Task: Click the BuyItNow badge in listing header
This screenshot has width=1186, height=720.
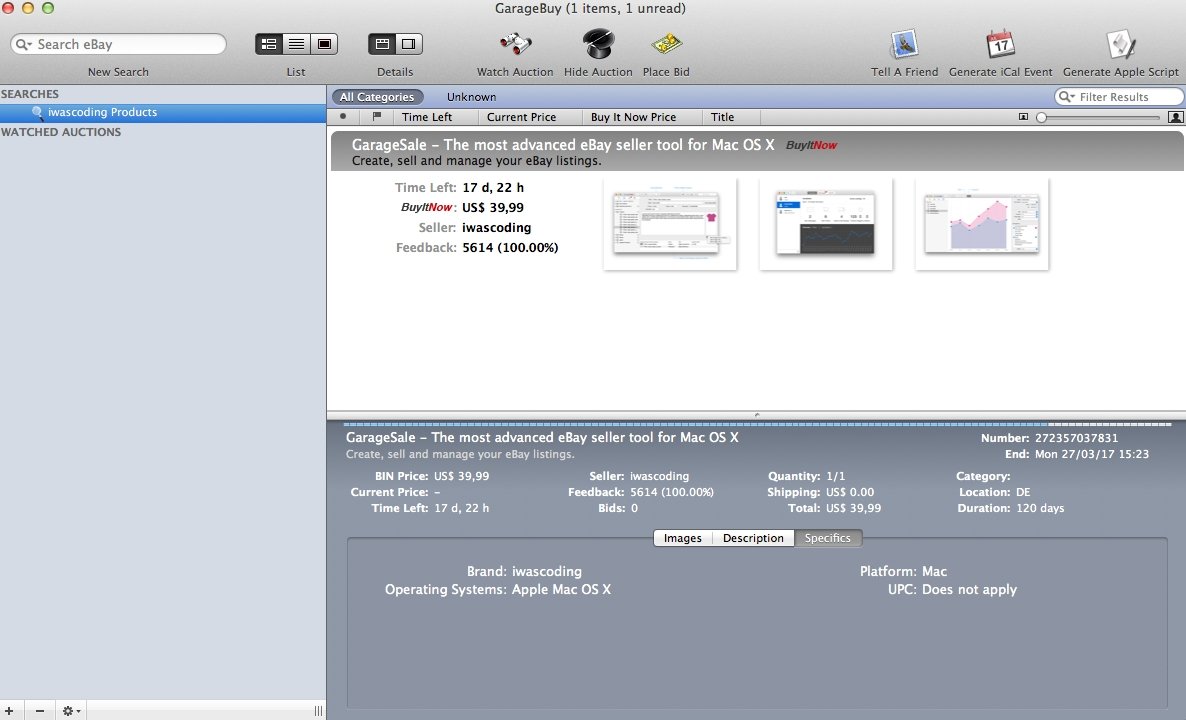Action: tap(812, 145)
